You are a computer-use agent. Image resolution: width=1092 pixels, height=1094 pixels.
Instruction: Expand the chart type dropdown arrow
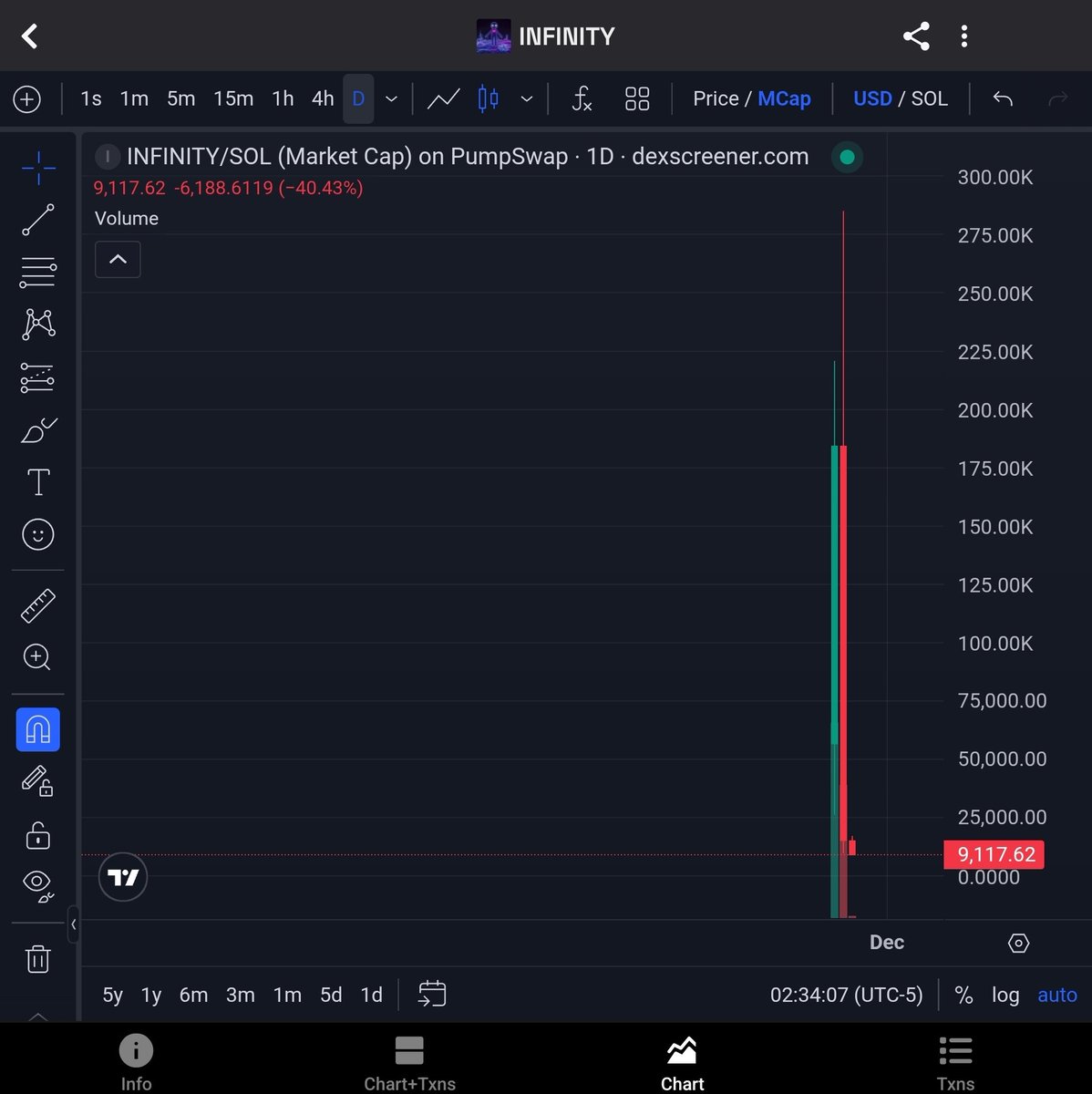[x=526, y=98]
